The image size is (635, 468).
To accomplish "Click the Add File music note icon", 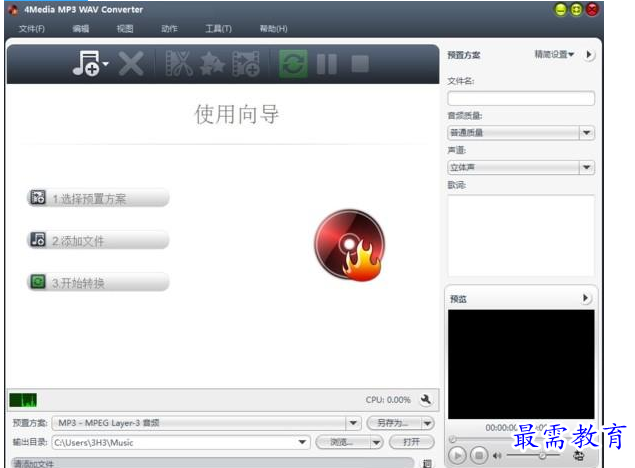I will 86,64.
